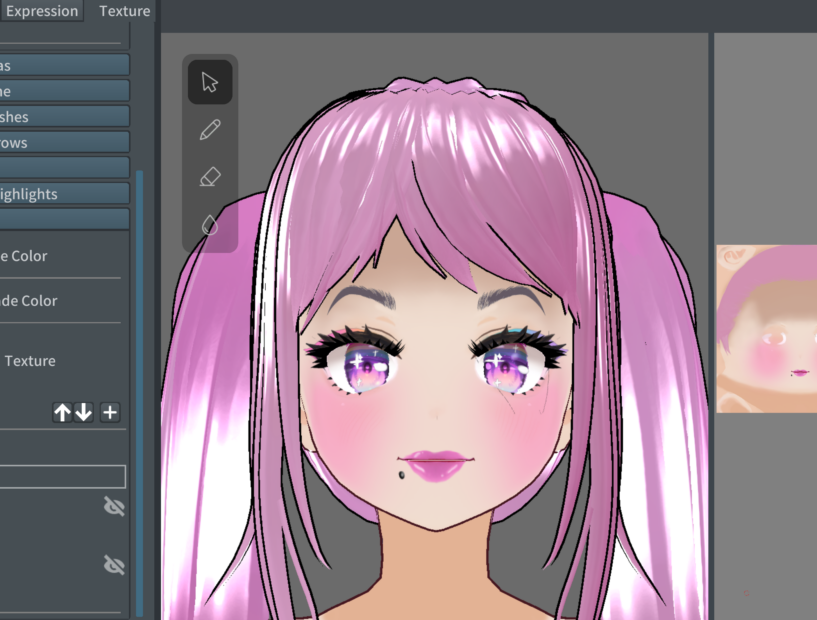Screen dimensions: 817x620
Task: Select the row ending in "as"
Action: coord(65,65)
